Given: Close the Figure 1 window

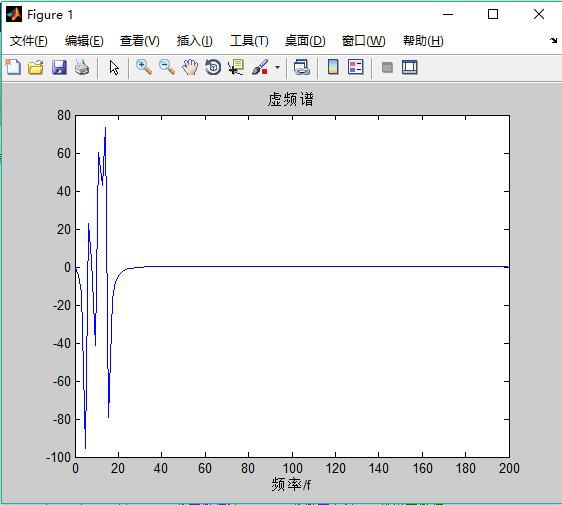Looking at the screenshot, I should click(539, 14).
